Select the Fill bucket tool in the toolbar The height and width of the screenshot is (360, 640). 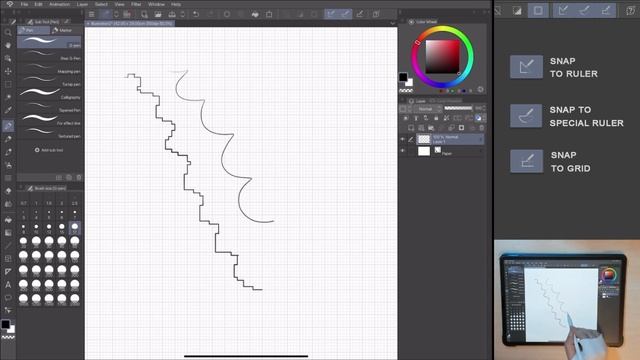(x=8, y=219)
